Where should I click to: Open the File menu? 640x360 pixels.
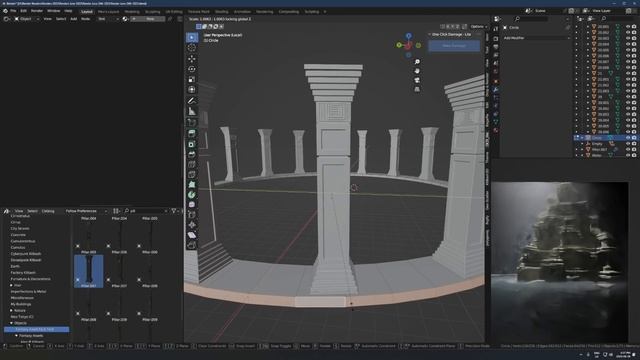(13, 11)
